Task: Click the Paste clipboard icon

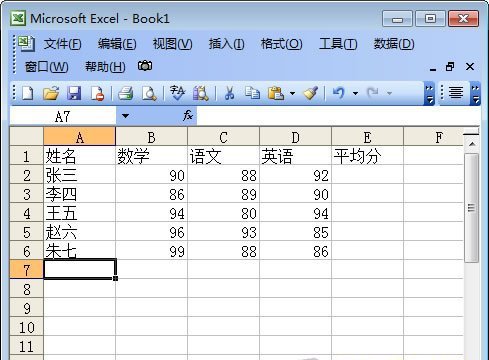Action: [276, 93]
